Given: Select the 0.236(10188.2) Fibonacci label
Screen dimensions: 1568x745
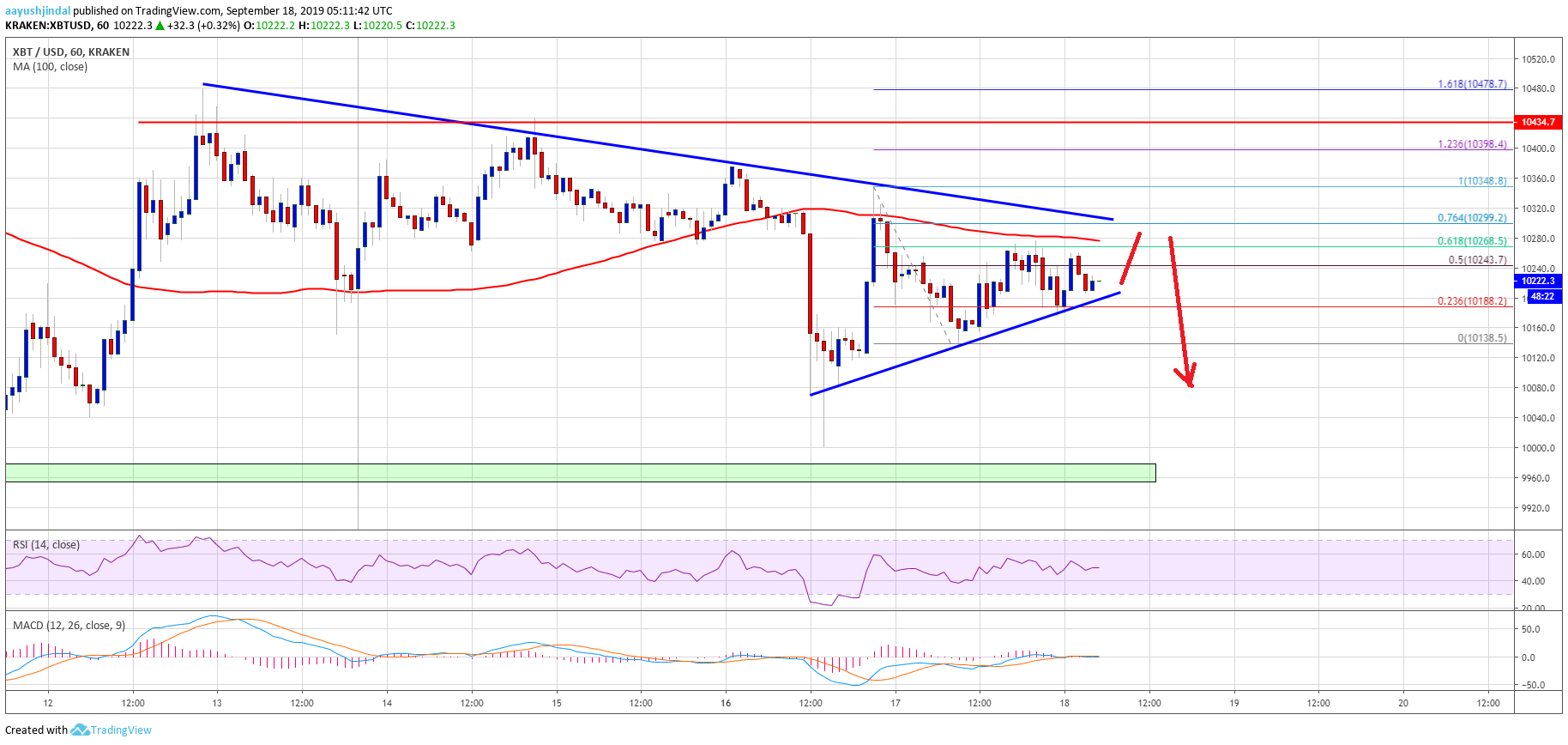Looking at the screenshot, I should pyautogui.click(x=1472, y=301).
